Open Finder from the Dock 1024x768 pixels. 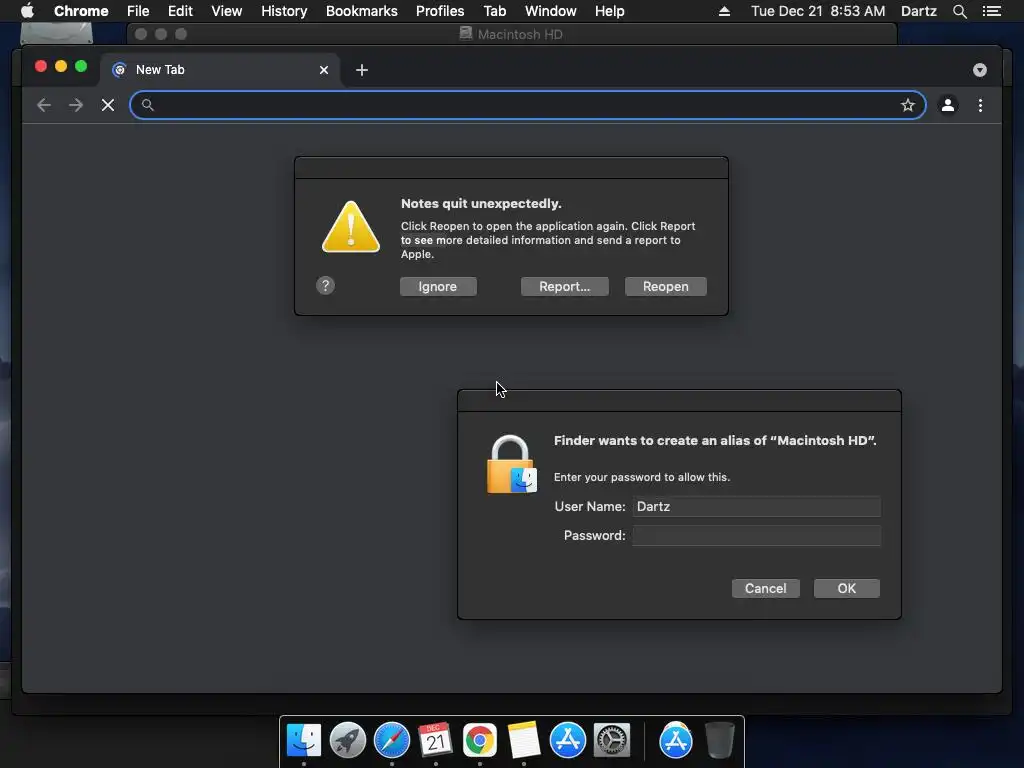click(304, 740)
